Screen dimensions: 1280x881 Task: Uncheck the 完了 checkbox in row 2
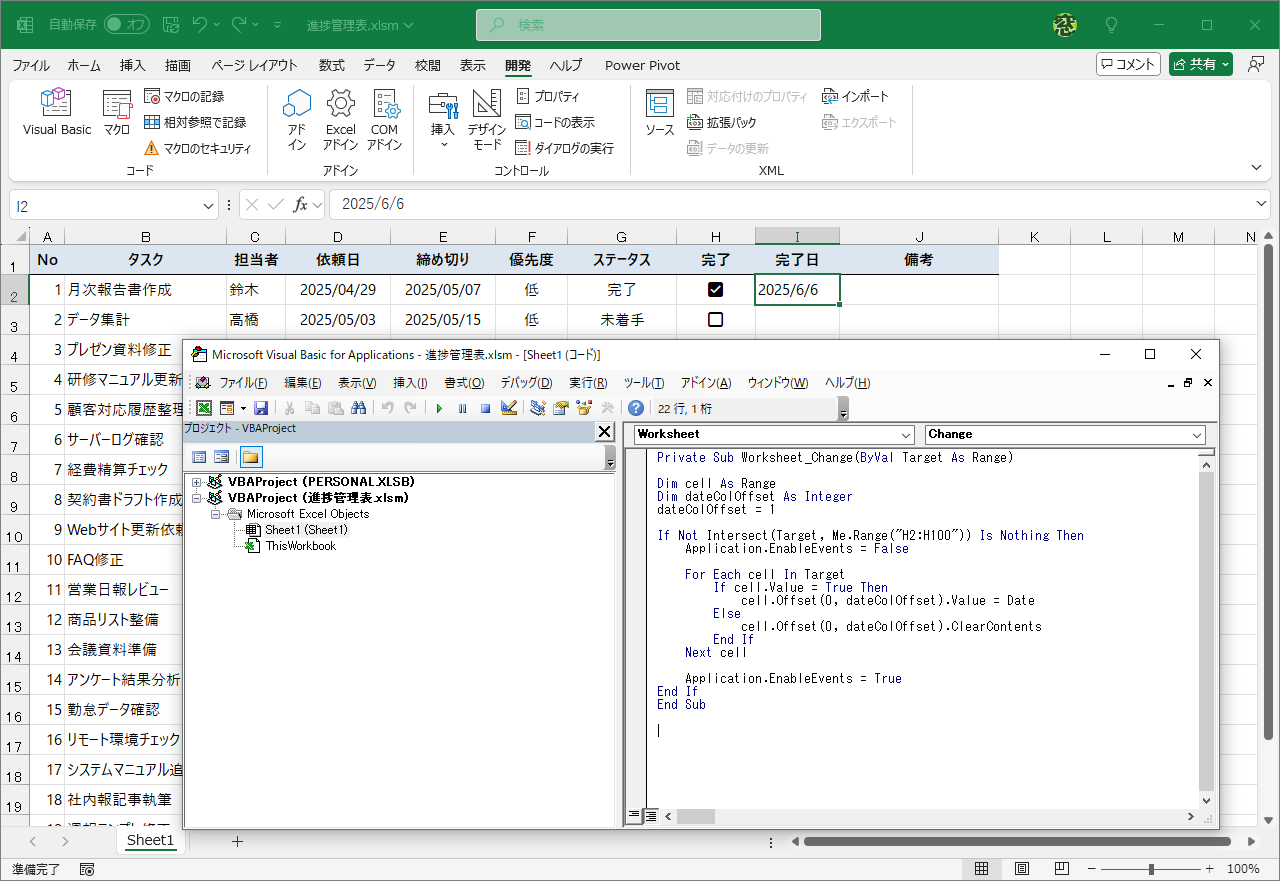[715, 290]
